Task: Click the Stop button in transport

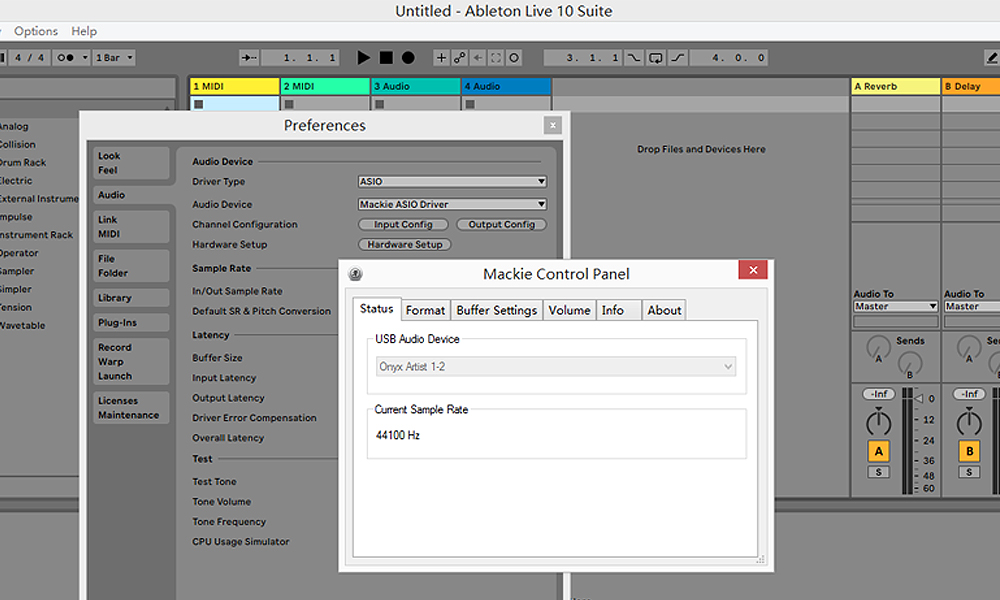Action: [x=386, y=58]
